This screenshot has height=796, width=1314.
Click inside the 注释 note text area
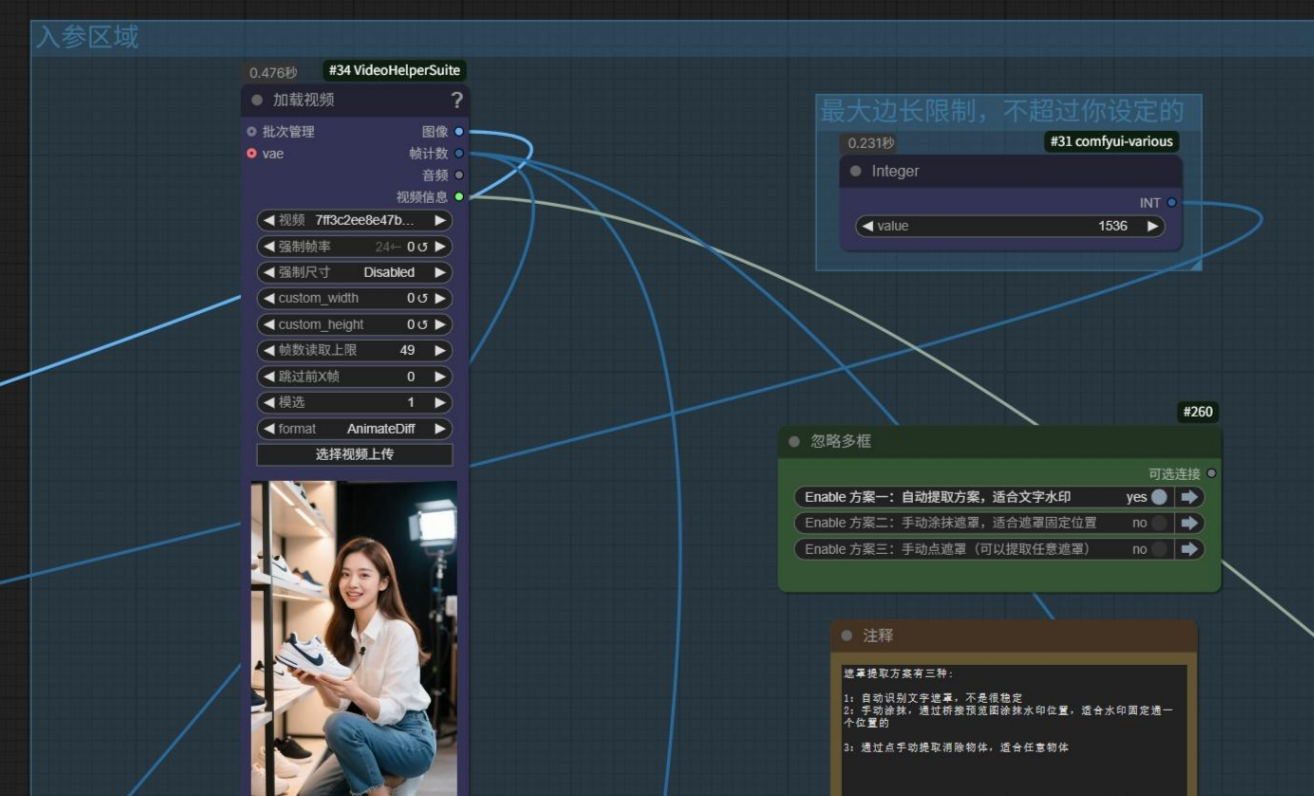pyautogui.click(x=1014, y=730)
